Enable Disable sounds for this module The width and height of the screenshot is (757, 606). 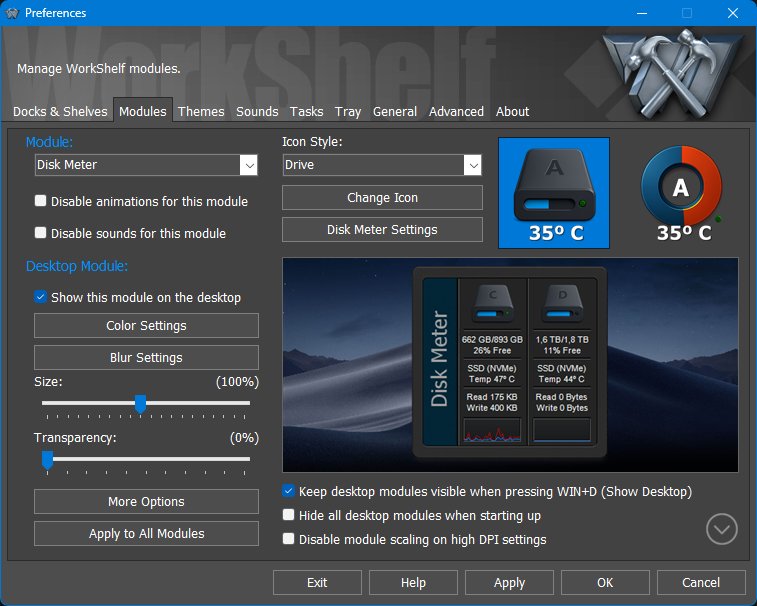point(41,233)
